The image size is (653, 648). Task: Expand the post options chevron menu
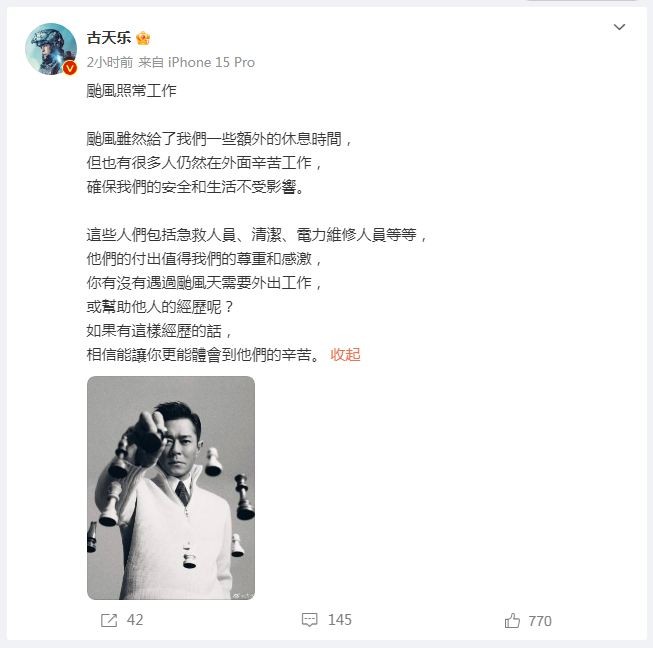[619, 27]
